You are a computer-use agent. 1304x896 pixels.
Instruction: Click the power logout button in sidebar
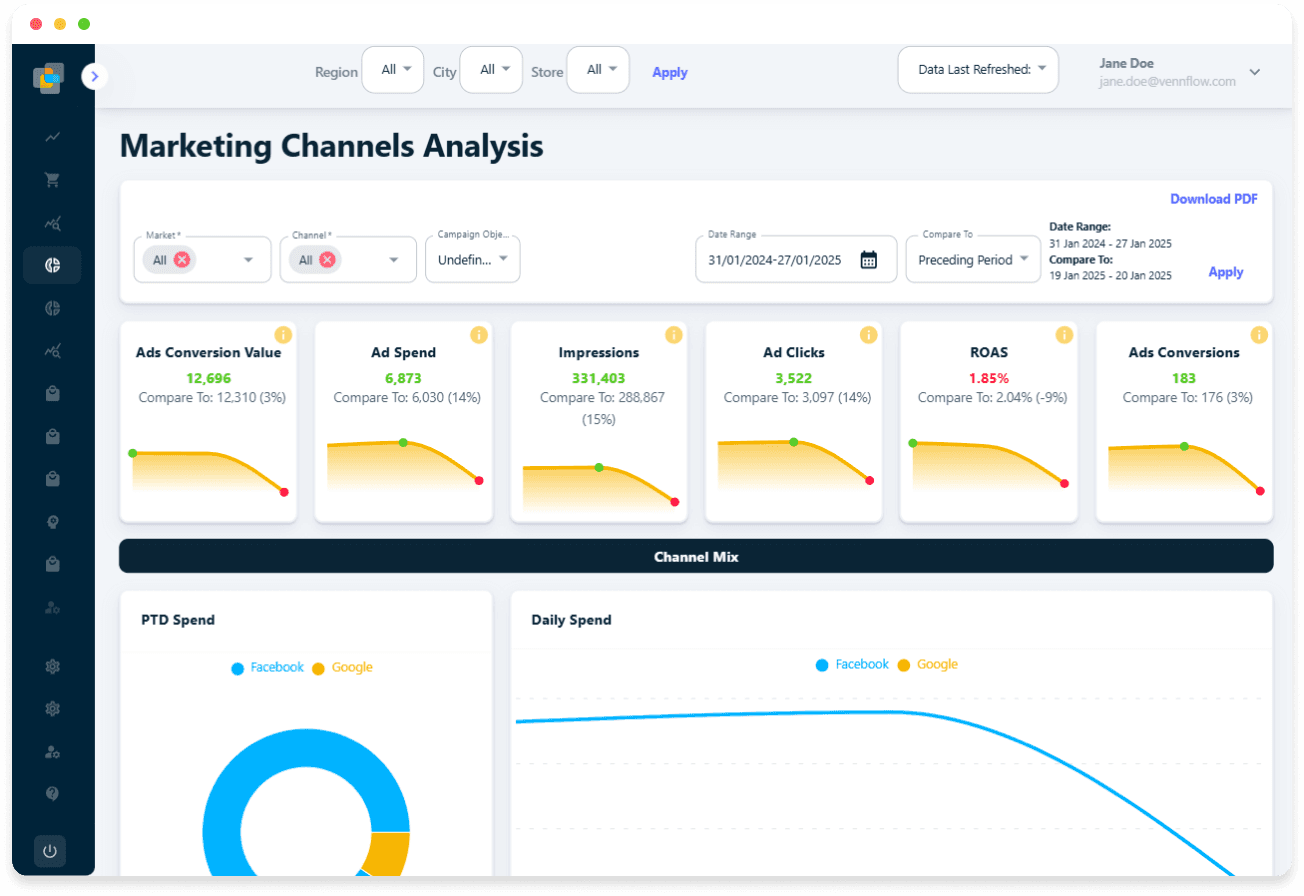[50, 852]
